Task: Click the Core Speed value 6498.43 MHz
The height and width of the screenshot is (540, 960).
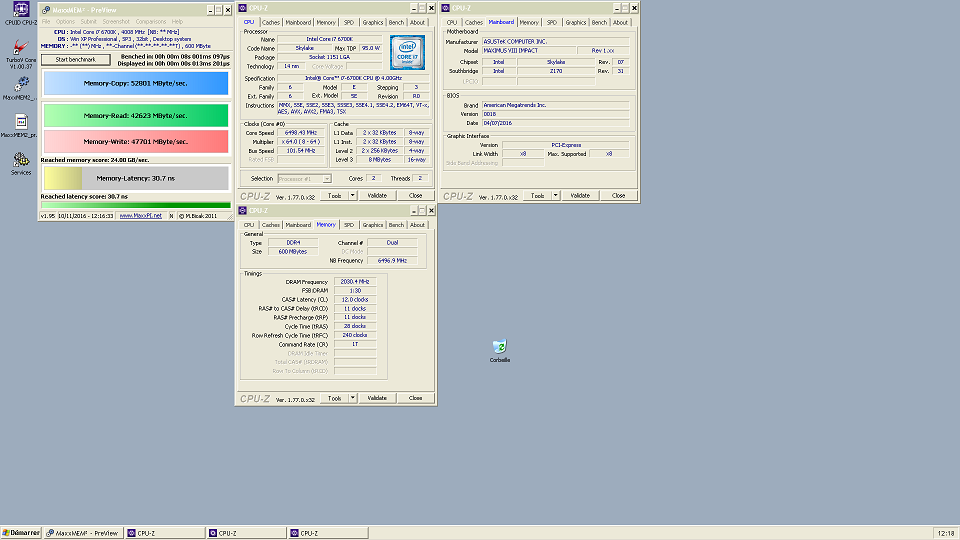Action: [x=301, y=133]
